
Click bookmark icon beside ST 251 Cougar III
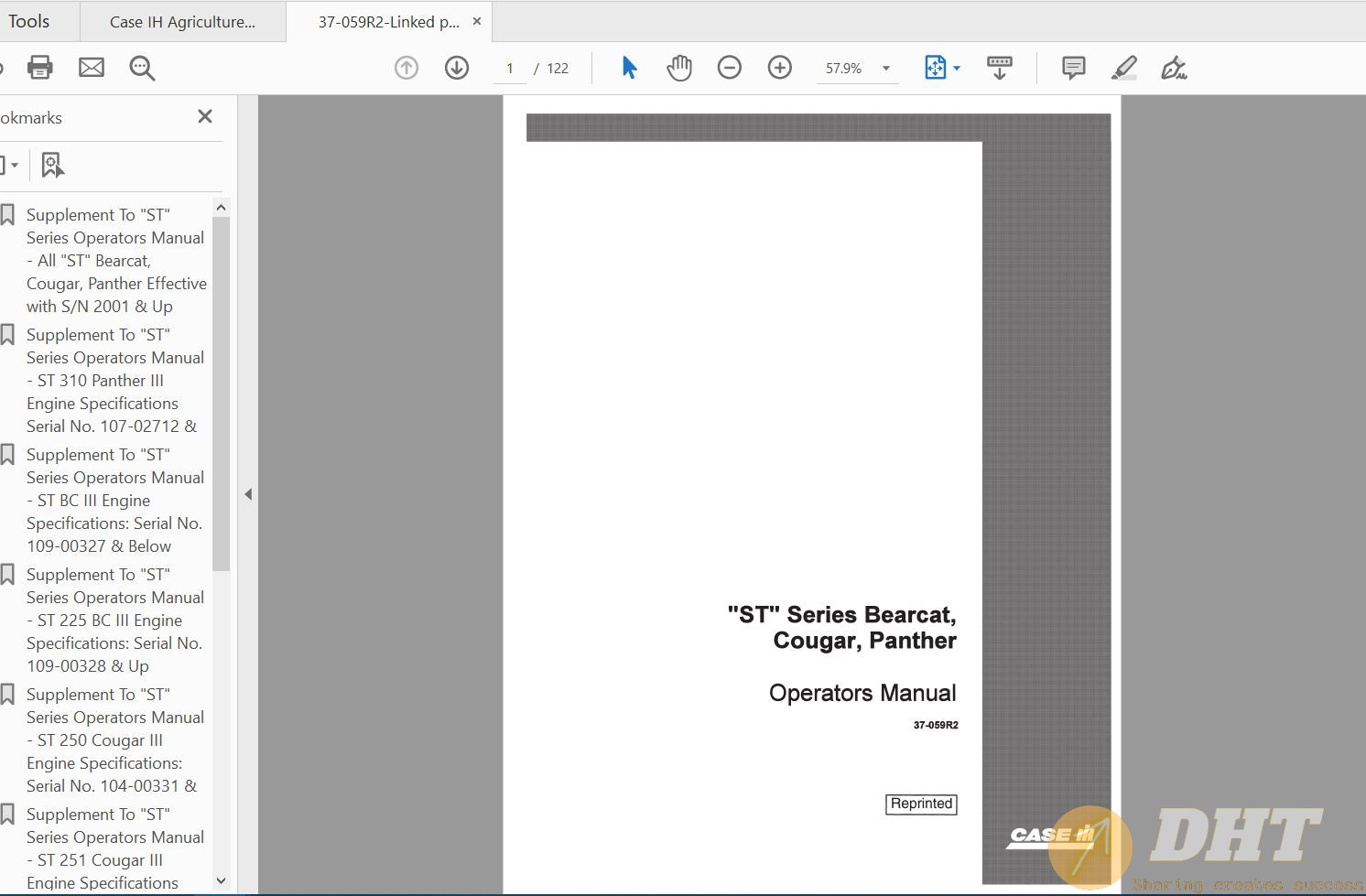(x=7, y=815)
